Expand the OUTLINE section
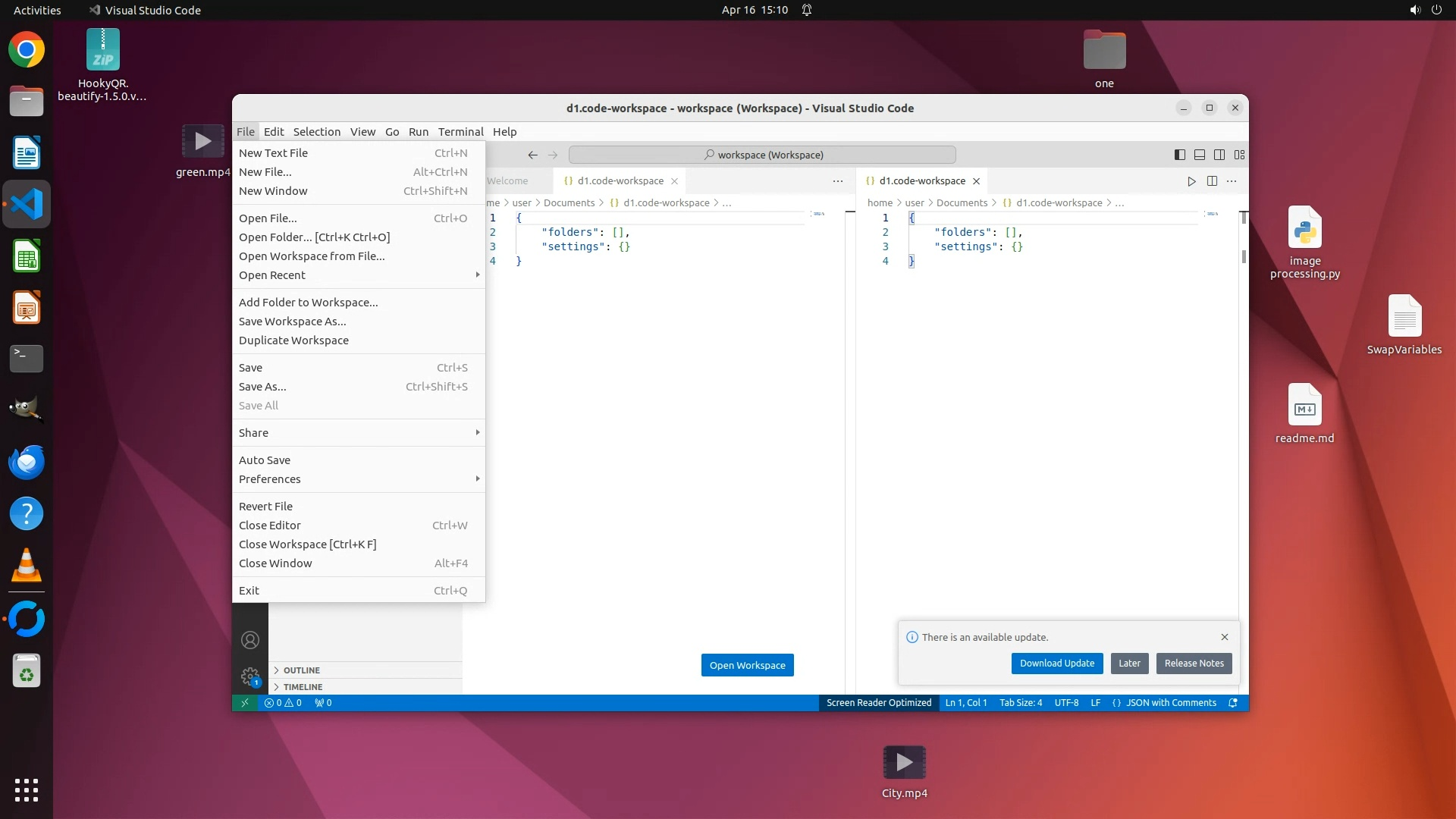The height and width of the screenshot is (819, 1456). coord(301,670)
